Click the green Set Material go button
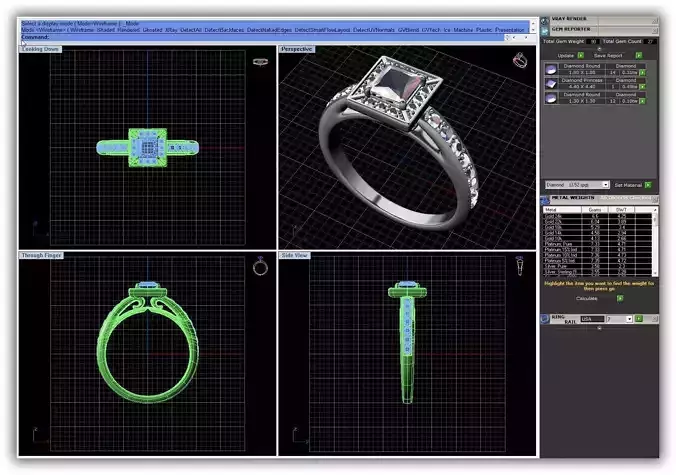676x475 pixels. (x=648, y=185)
